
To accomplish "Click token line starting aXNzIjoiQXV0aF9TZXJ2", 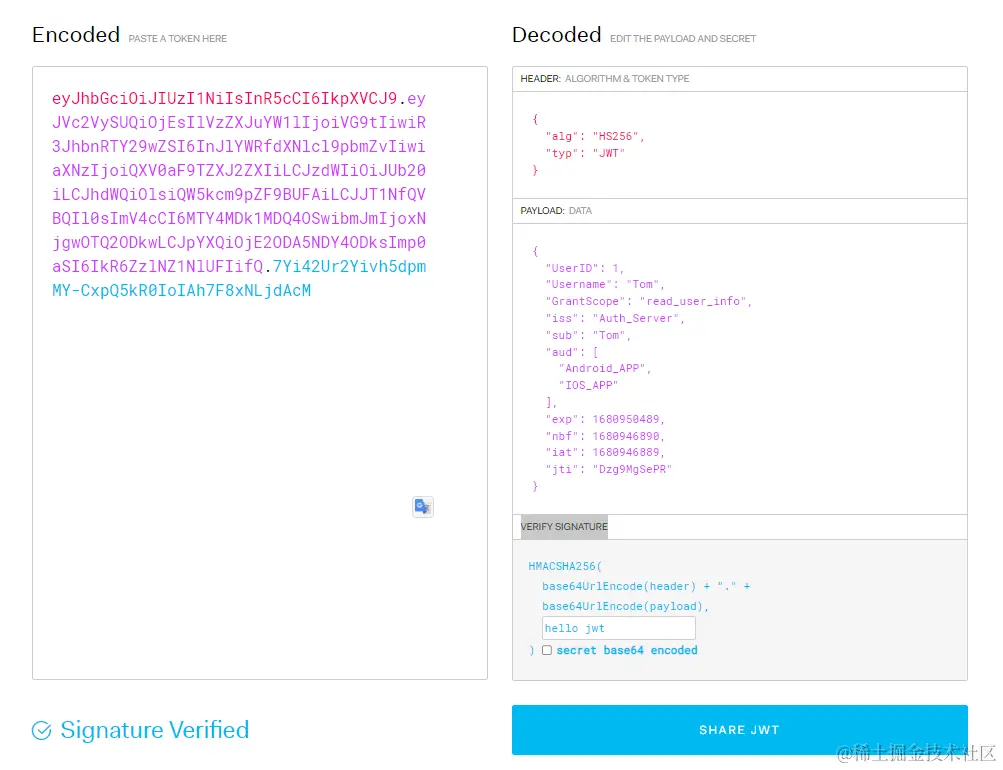I will coord(239,170).
